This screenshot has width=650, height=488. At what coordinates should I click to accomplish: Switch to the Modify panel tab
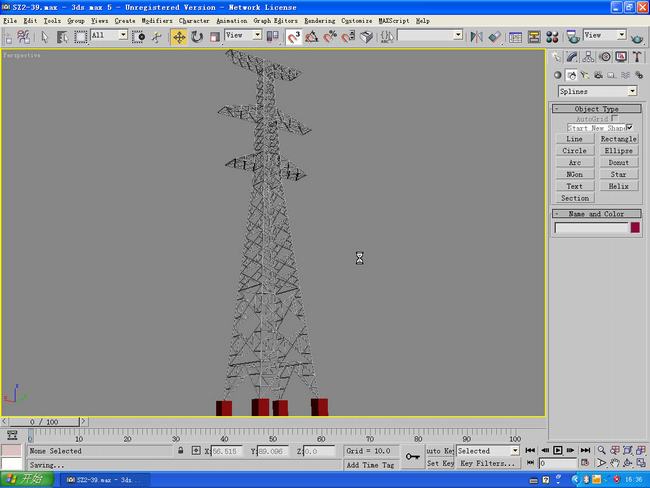(572, 57)
